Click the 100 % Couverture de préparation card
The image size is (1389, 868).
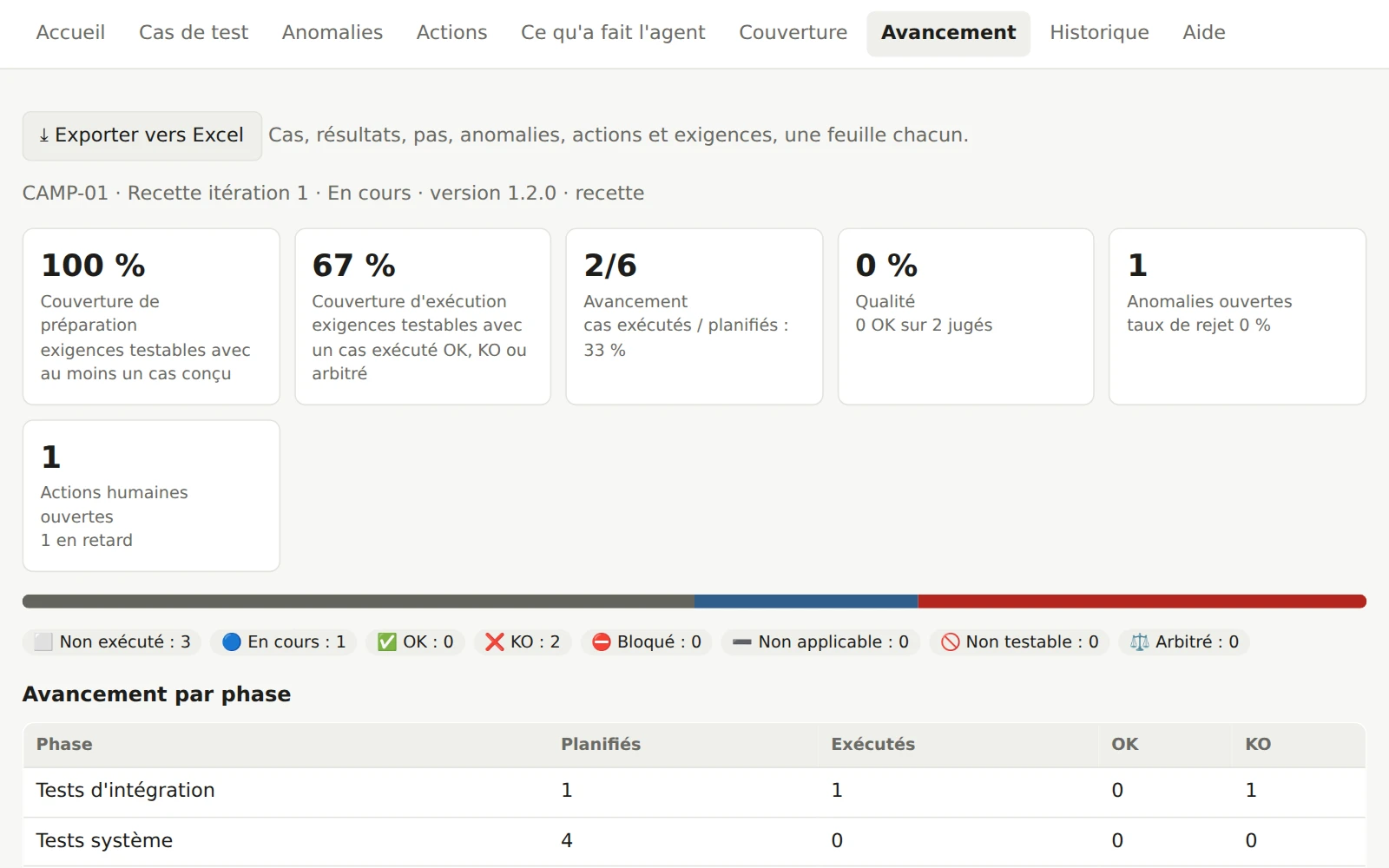coord(151,317)
